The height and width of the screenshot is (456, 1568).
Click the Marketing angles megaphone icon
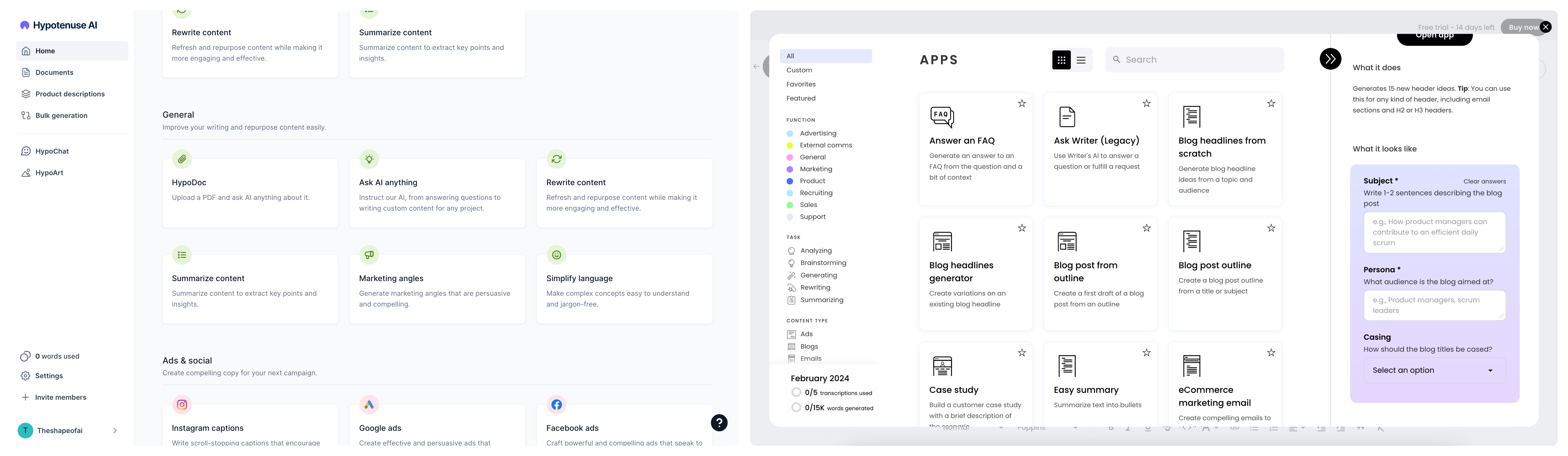click(369, 254)
